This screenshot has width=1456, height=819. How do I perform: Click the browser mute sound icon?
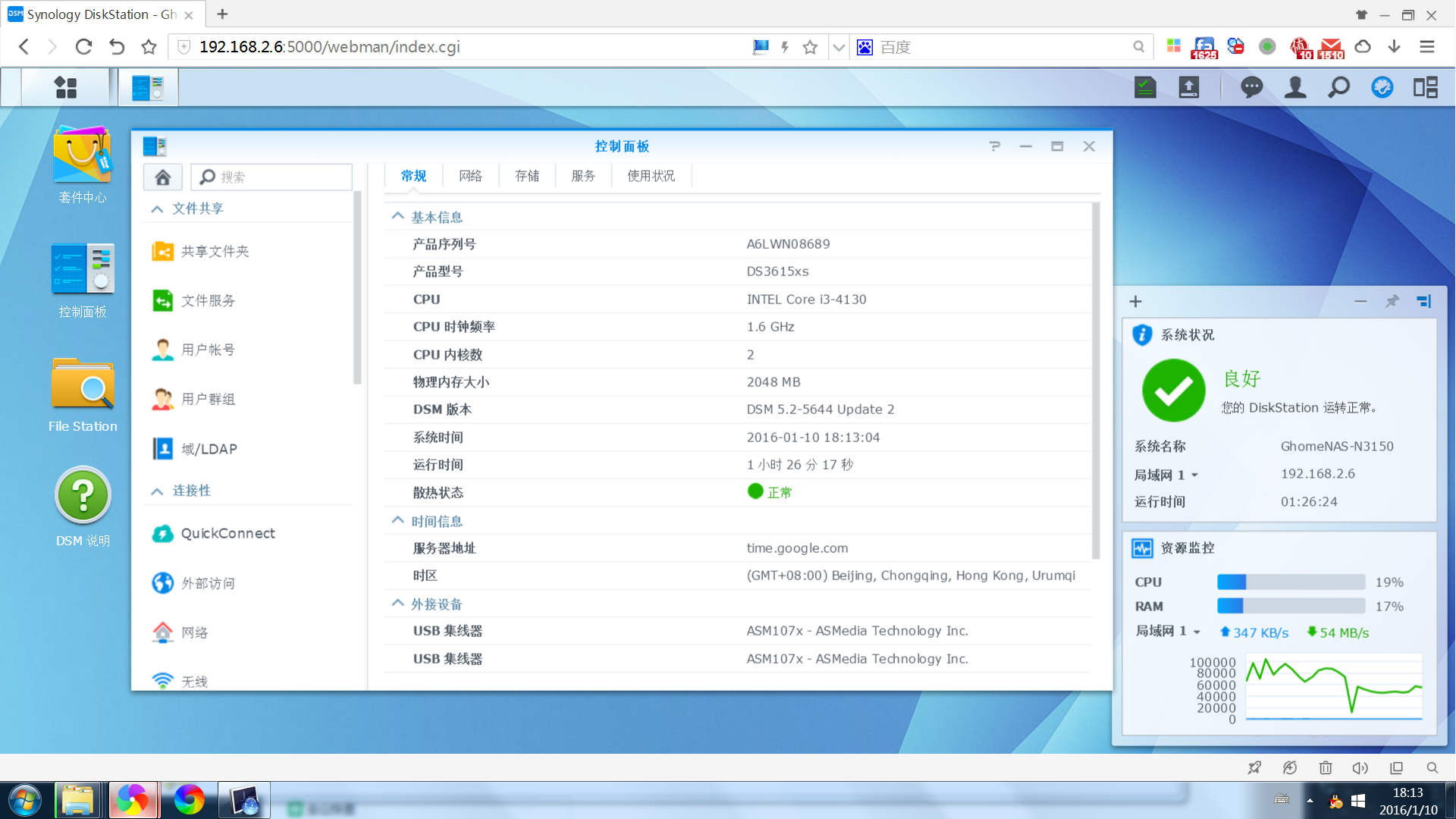pyautogui.click(x=1360, y=767)
